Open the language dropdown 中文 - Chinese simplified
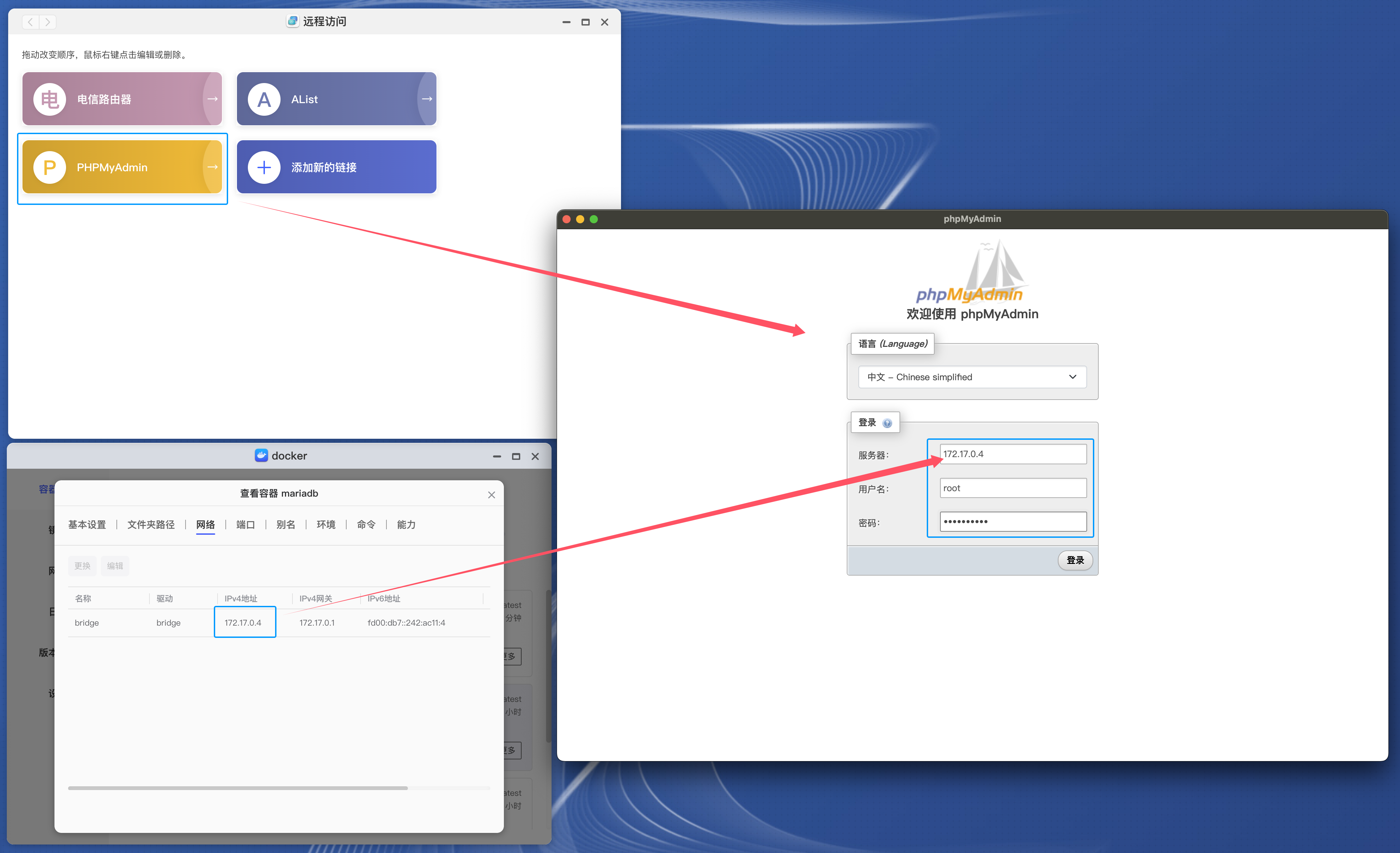The width and height of the screenshot is (1400, 853). point(972,377)
